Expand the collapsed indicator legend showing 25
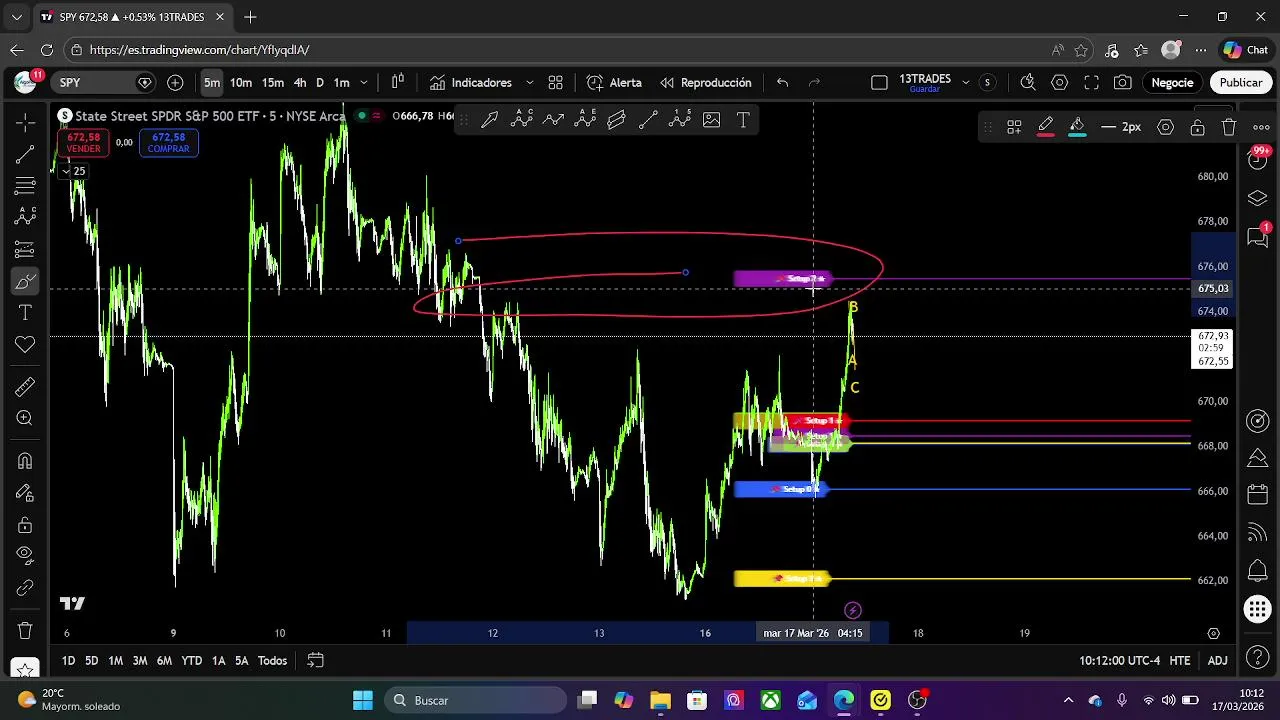The height and width of the screenshot is (720, 1280). (73, 171)
